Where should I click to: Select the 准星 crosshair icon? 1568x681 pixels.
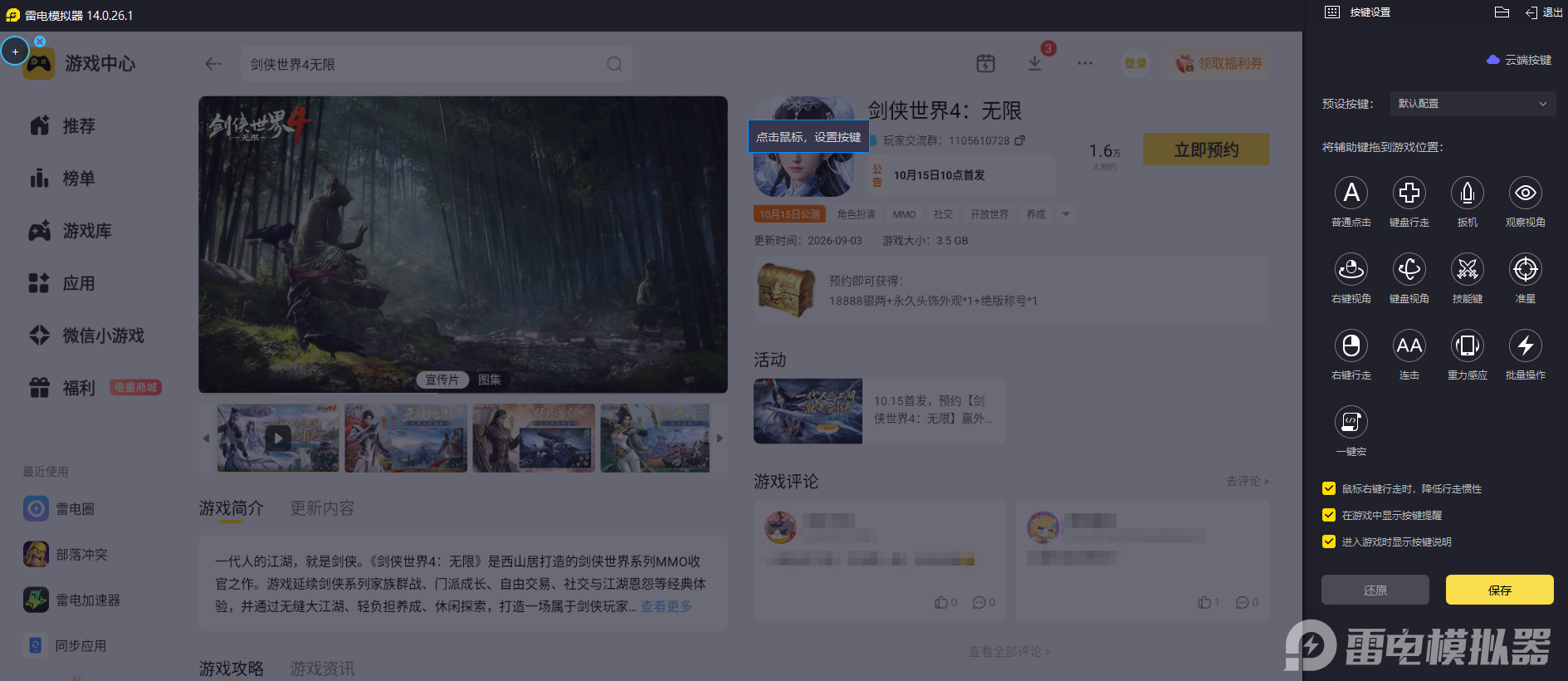1526,269
